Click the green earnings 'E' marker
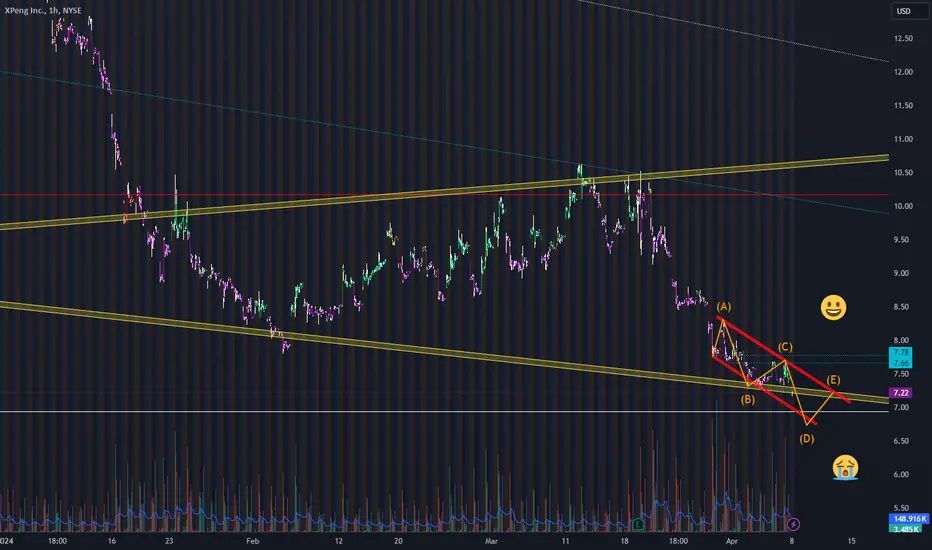 point(638,524)
